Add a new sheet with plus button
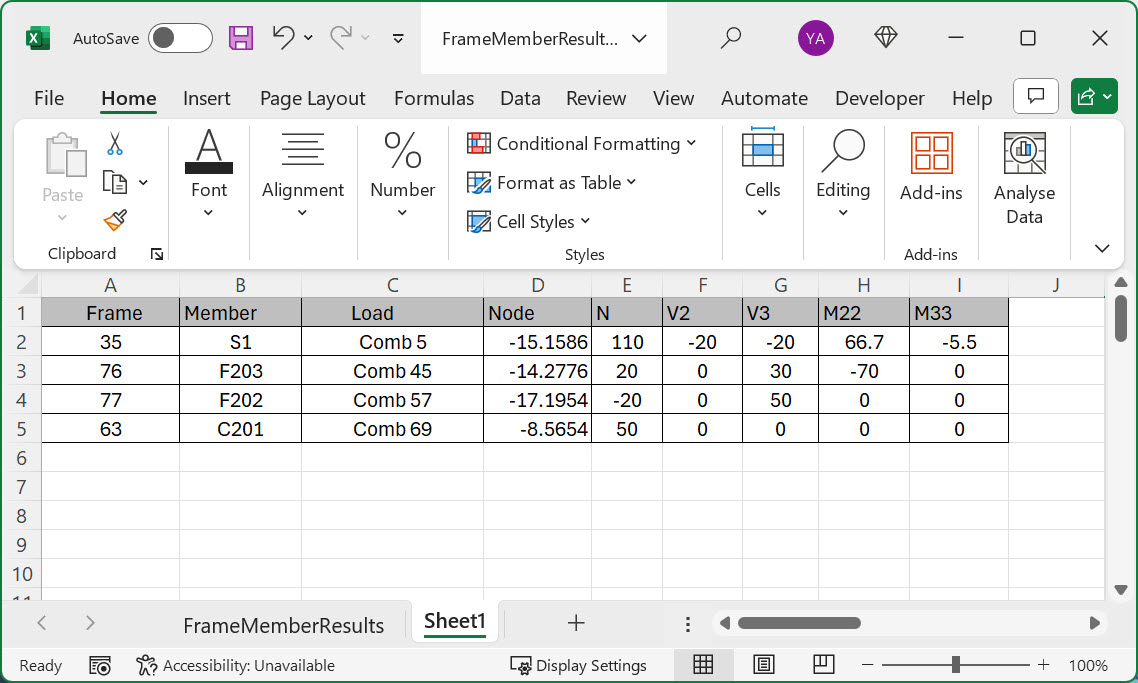This screenshot has height=683, width=1138. point(576,623)
